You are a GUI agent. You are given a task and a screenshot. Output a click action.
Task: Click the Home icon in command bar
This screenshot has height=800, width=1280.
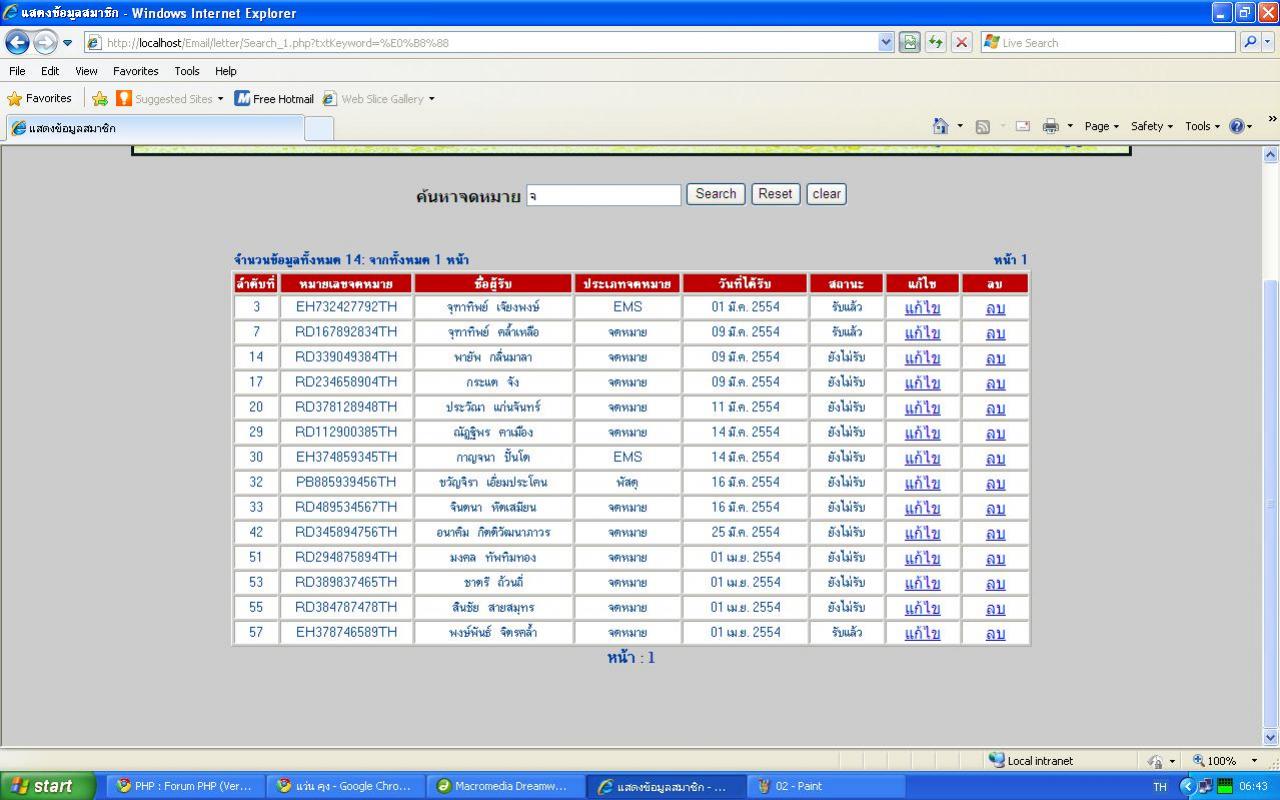(x=940, y=126)
